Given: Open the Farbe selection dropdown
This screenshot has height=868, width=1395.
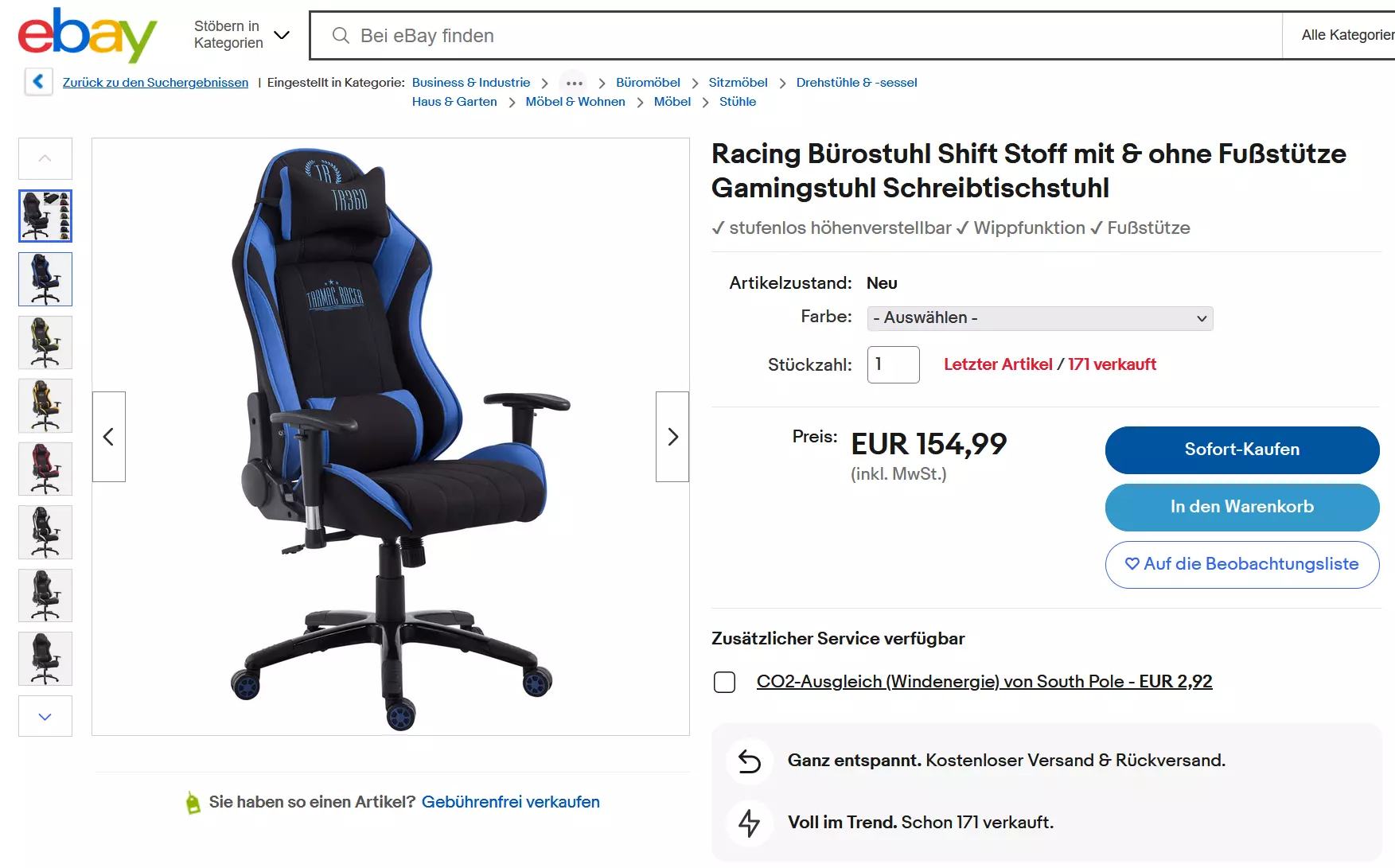Looking at the screenshot, I should pyautogui.click(x=1039, y=318).
